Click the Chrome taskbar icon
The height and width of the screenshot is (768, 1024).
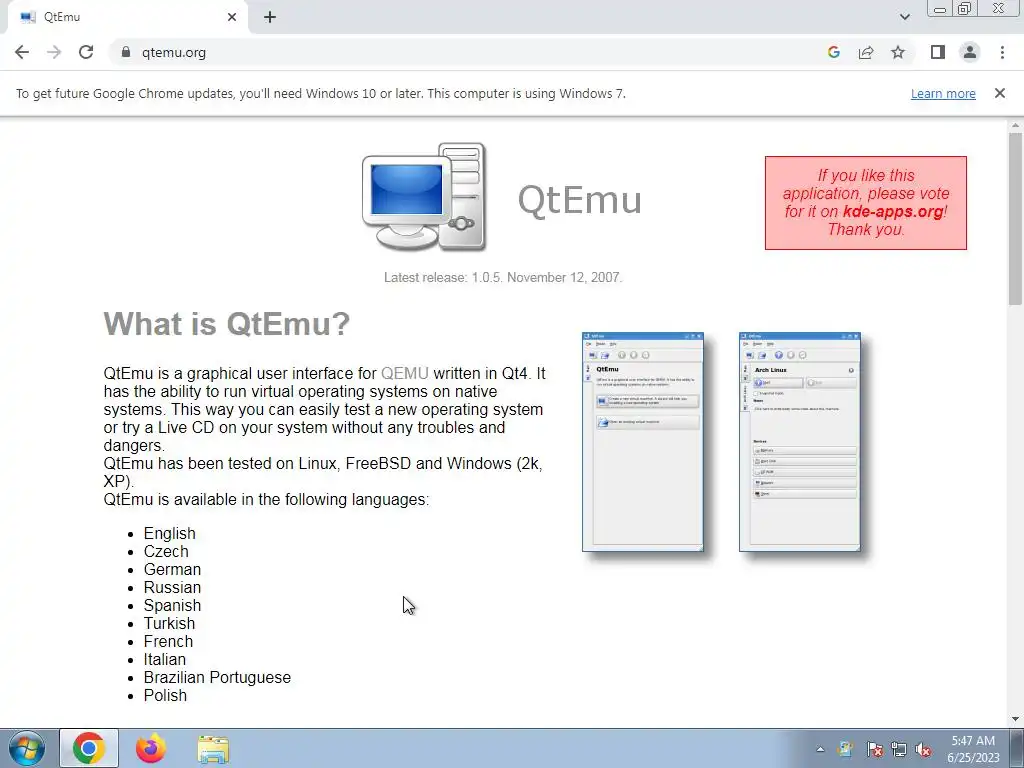click(89, 748)
